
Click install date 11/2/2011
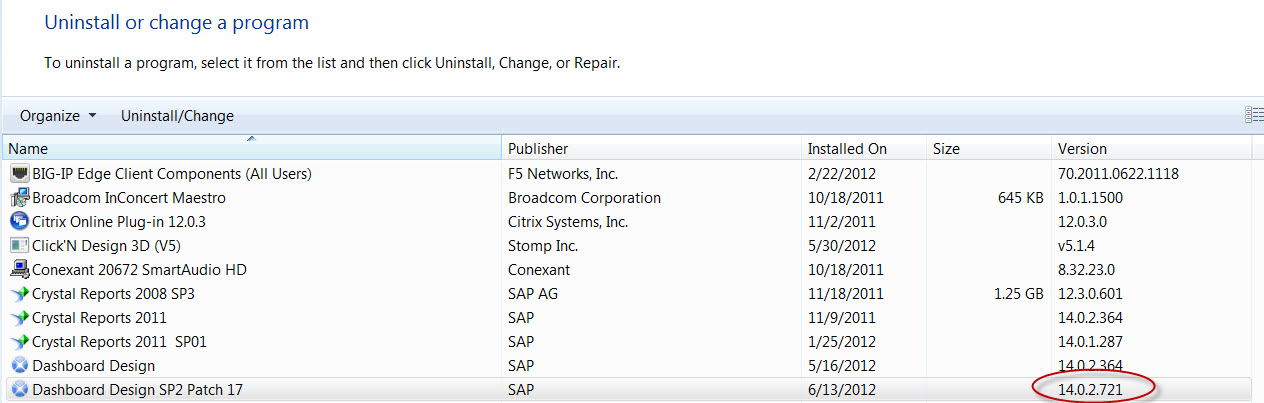(x=842, y=222)
